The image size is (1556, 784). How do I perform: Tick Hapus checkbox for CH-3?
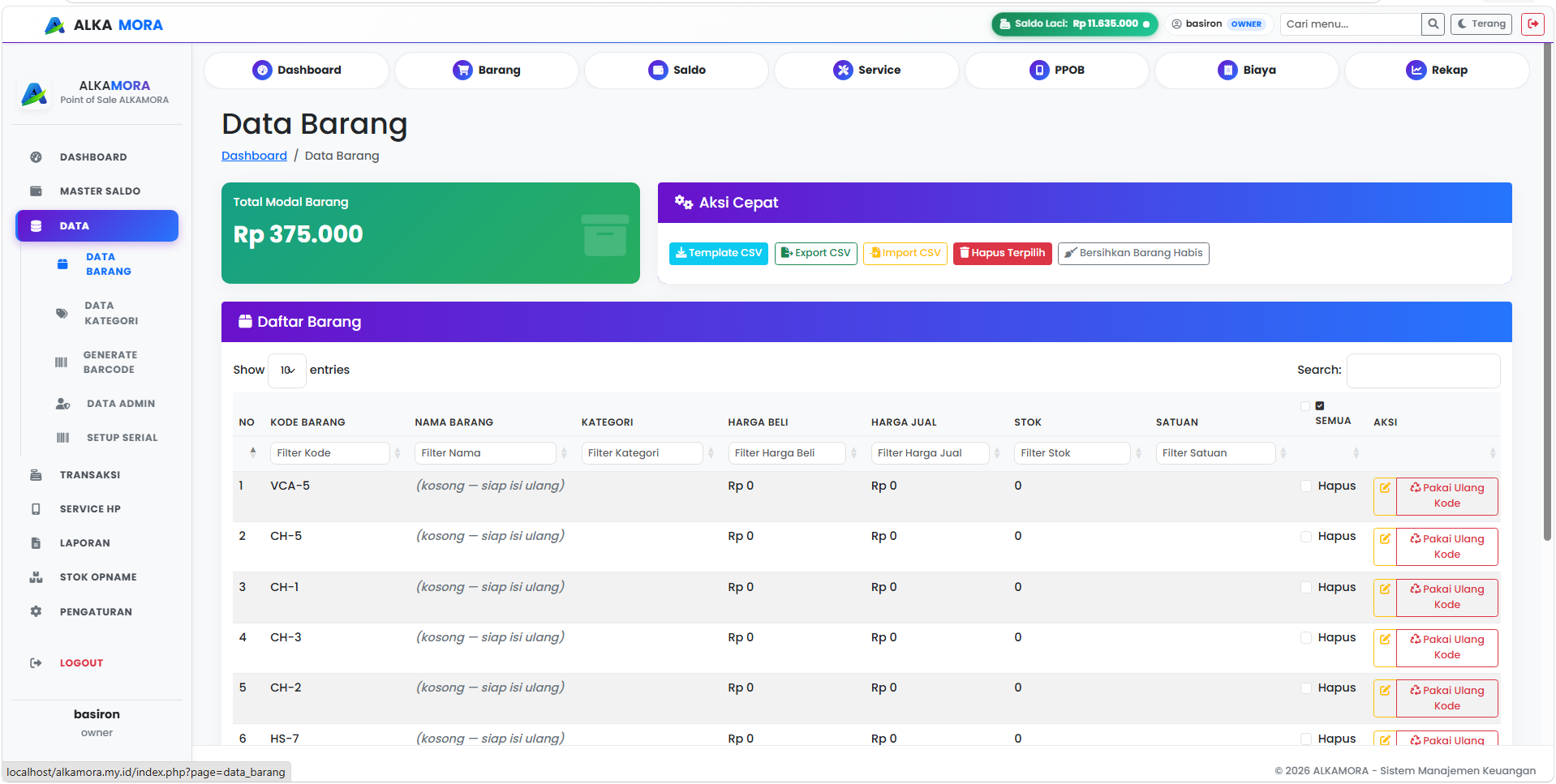pyautogui.click(x=1305, y=637)
